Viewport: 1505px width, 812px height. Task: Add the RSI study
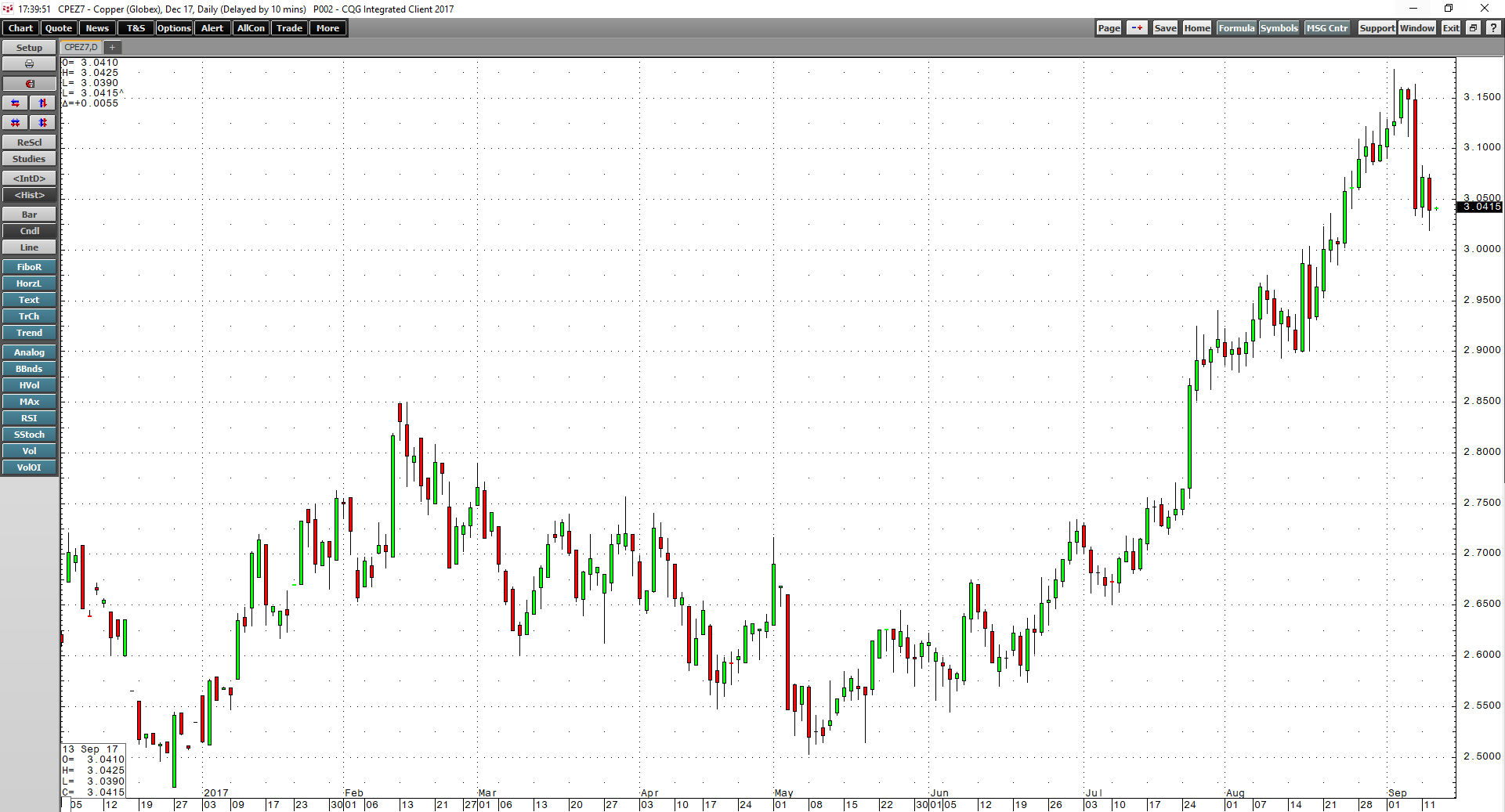tap(29, 418)
